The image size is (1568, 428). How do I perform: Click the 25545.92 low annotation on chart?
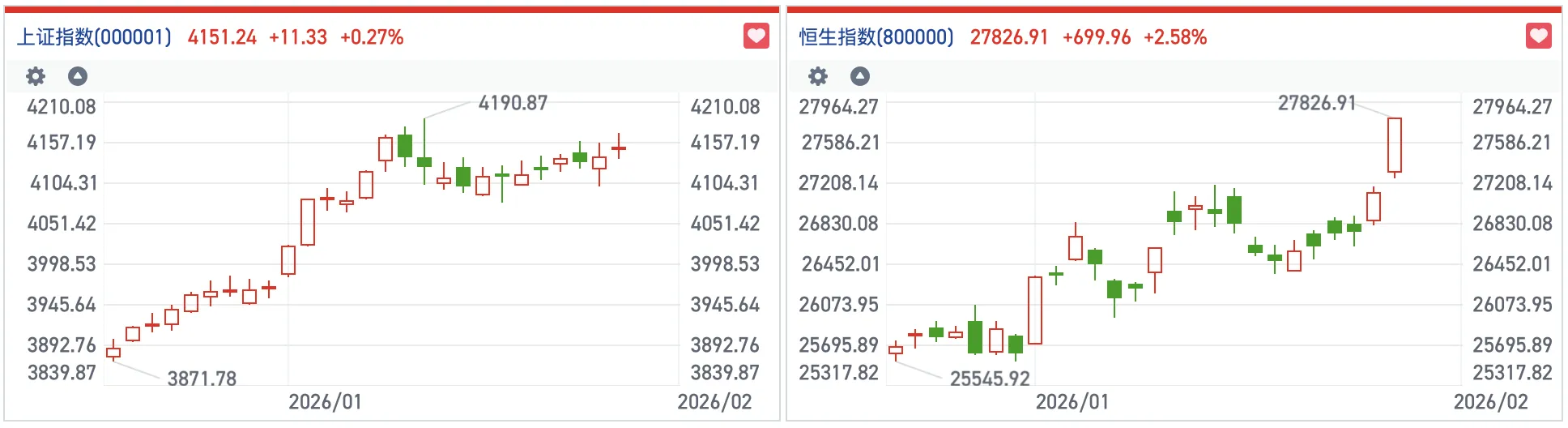[990, 379]
